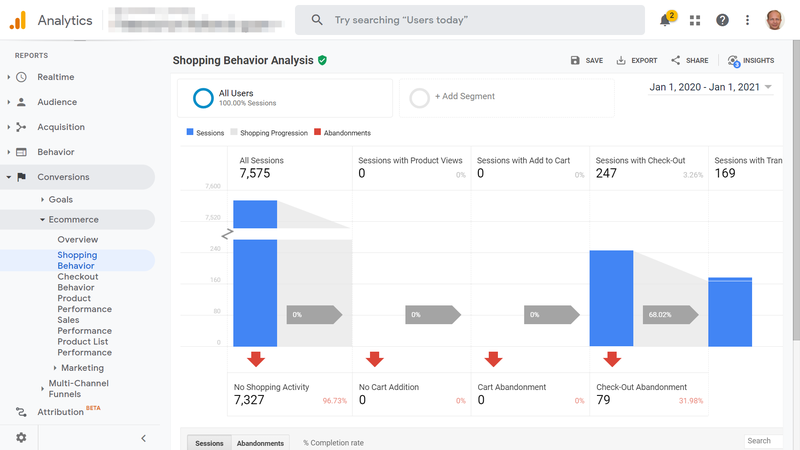
Task: Open the Insights icon
Action: click(x=734, y=61)
